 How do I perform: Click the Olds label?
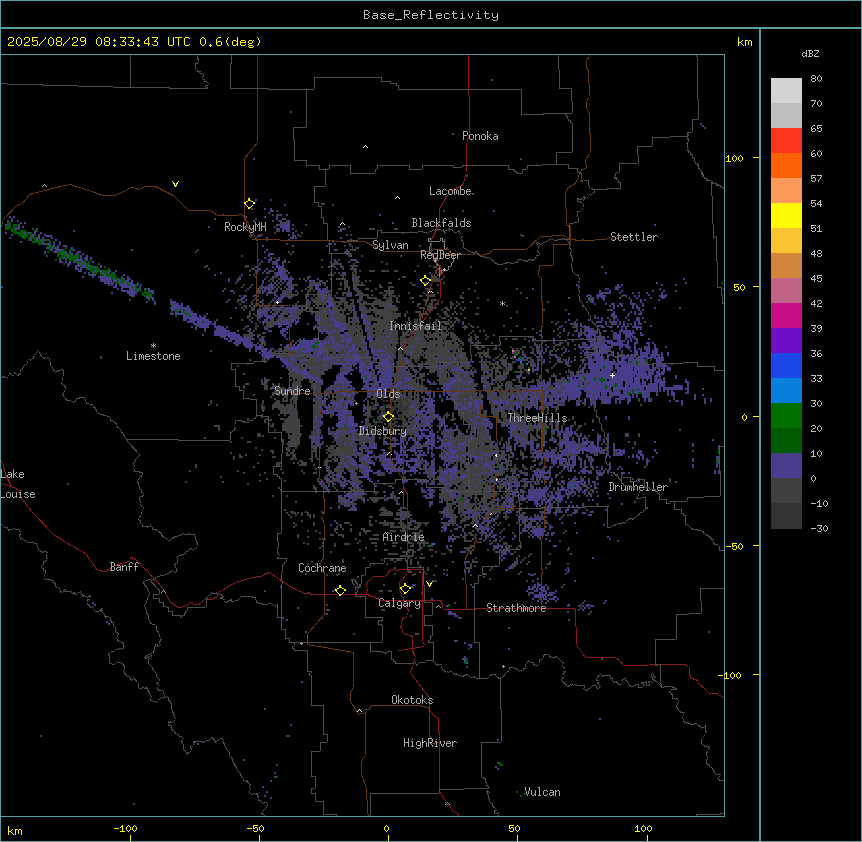coord(388,394)
